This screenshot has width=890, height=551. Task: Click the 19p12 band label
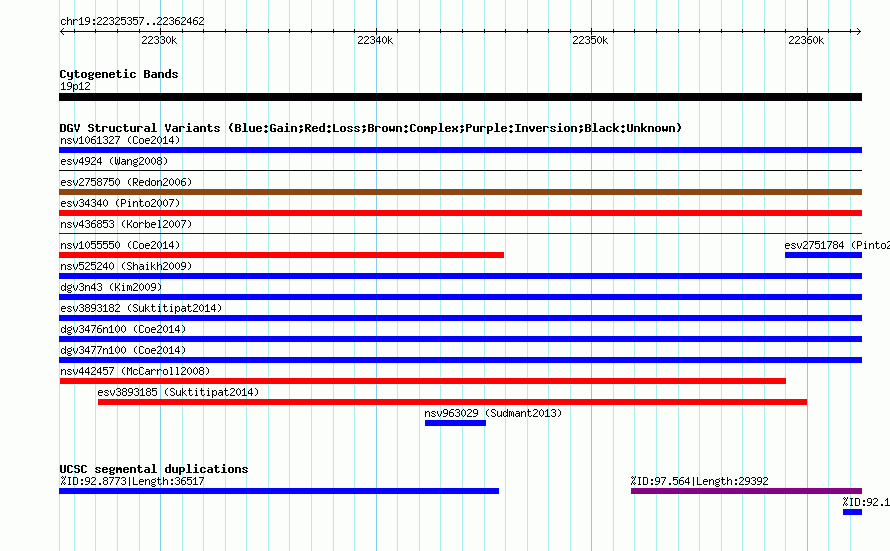point(75,86)
